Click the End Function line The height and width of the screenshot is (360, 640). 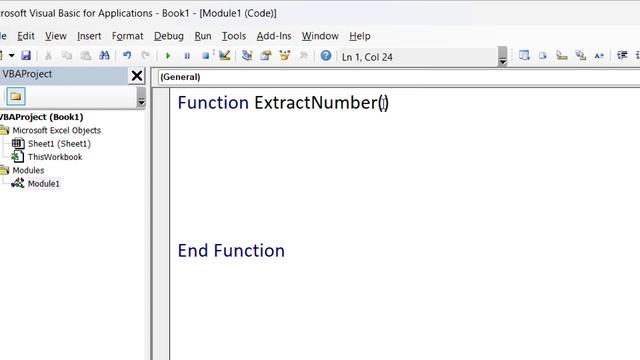(x=231, y=251)
